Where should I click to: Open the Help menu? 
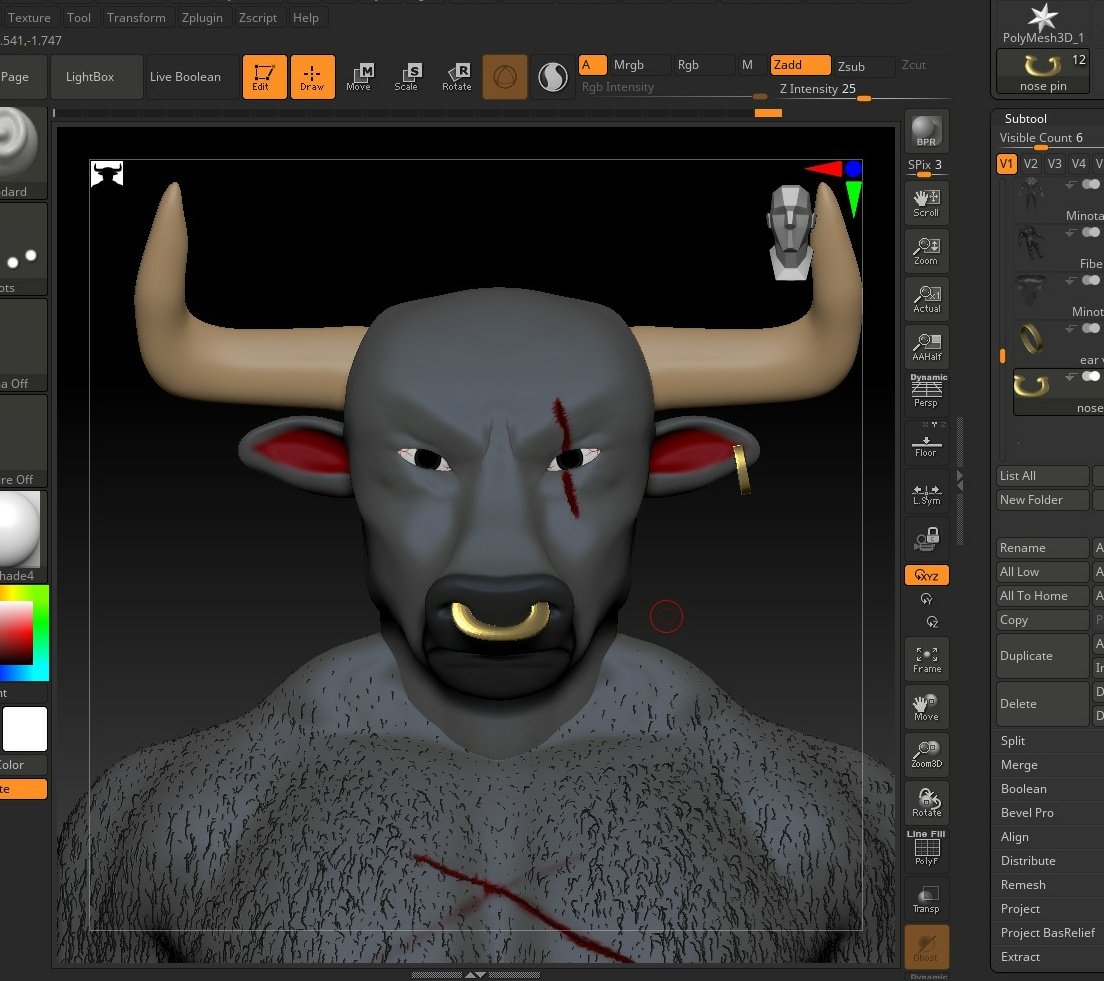tap(306, 18)
